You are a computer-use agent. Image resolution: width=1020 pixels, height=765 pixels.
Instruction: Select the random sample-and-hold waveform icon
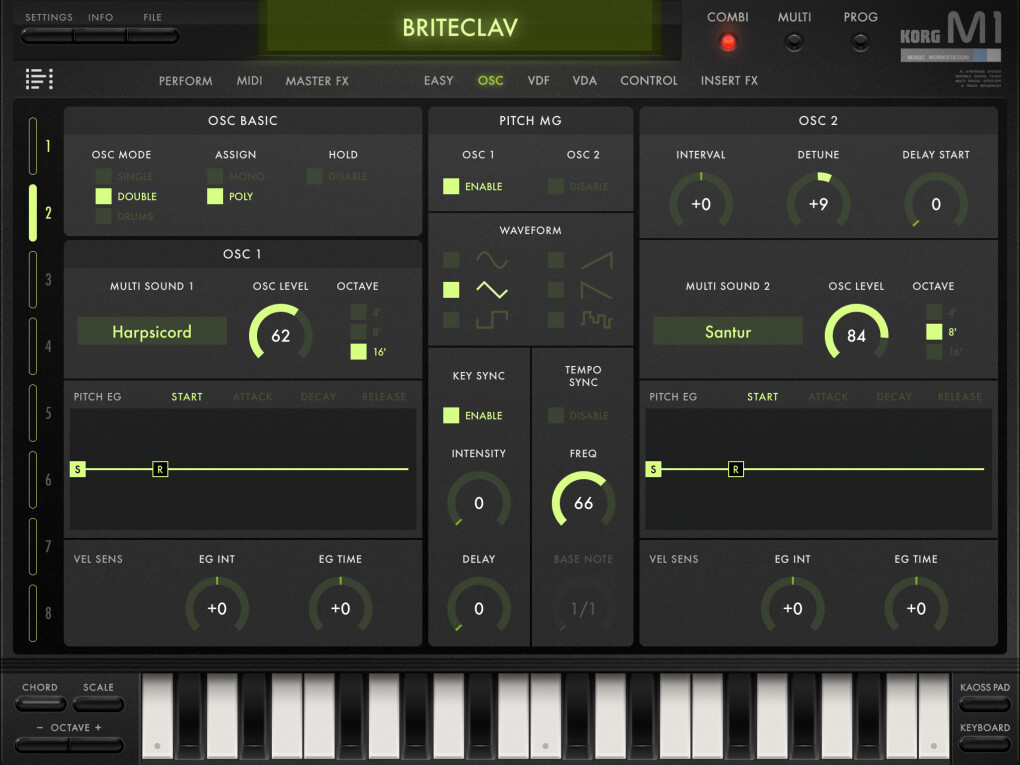597,319
